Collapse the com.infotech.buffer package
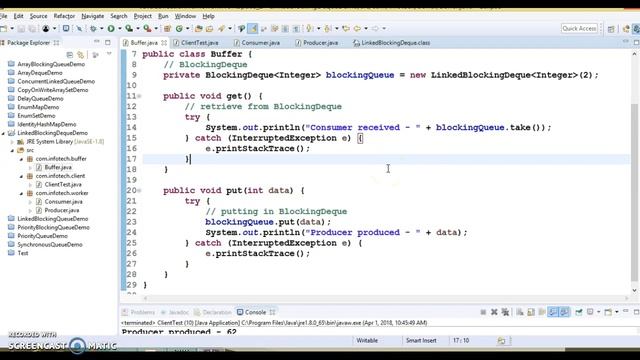This screenshot has width=640, height=360. coord(21,159)
